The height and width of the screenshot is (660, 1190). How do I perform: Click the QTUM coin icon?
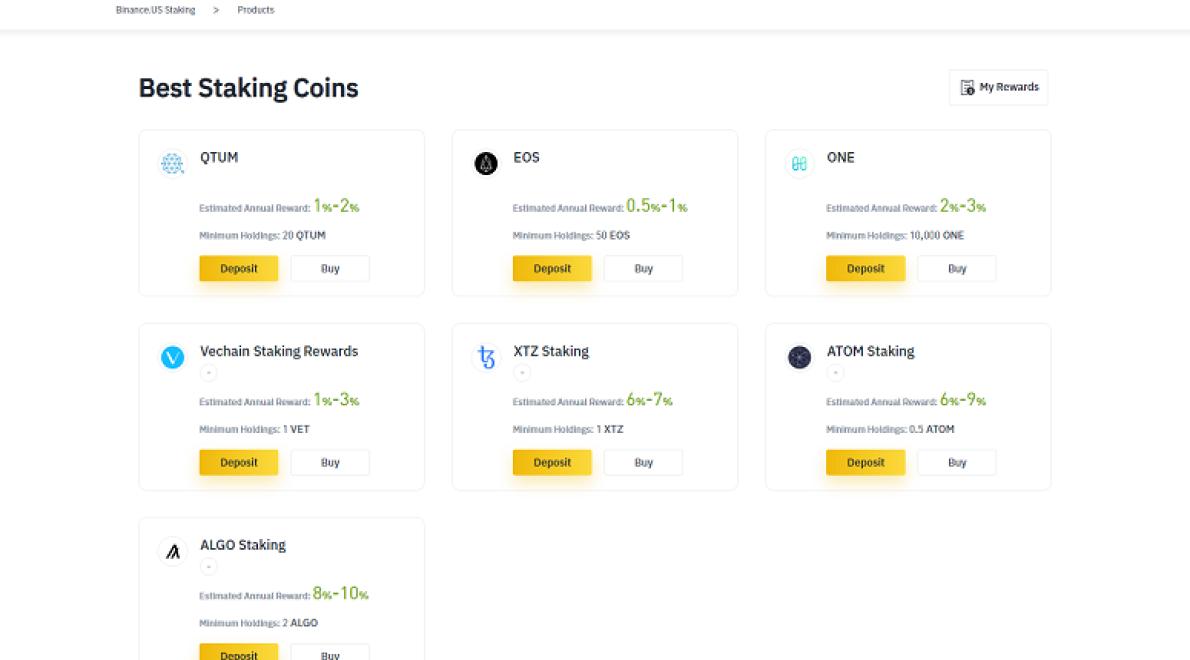point(172,163)
